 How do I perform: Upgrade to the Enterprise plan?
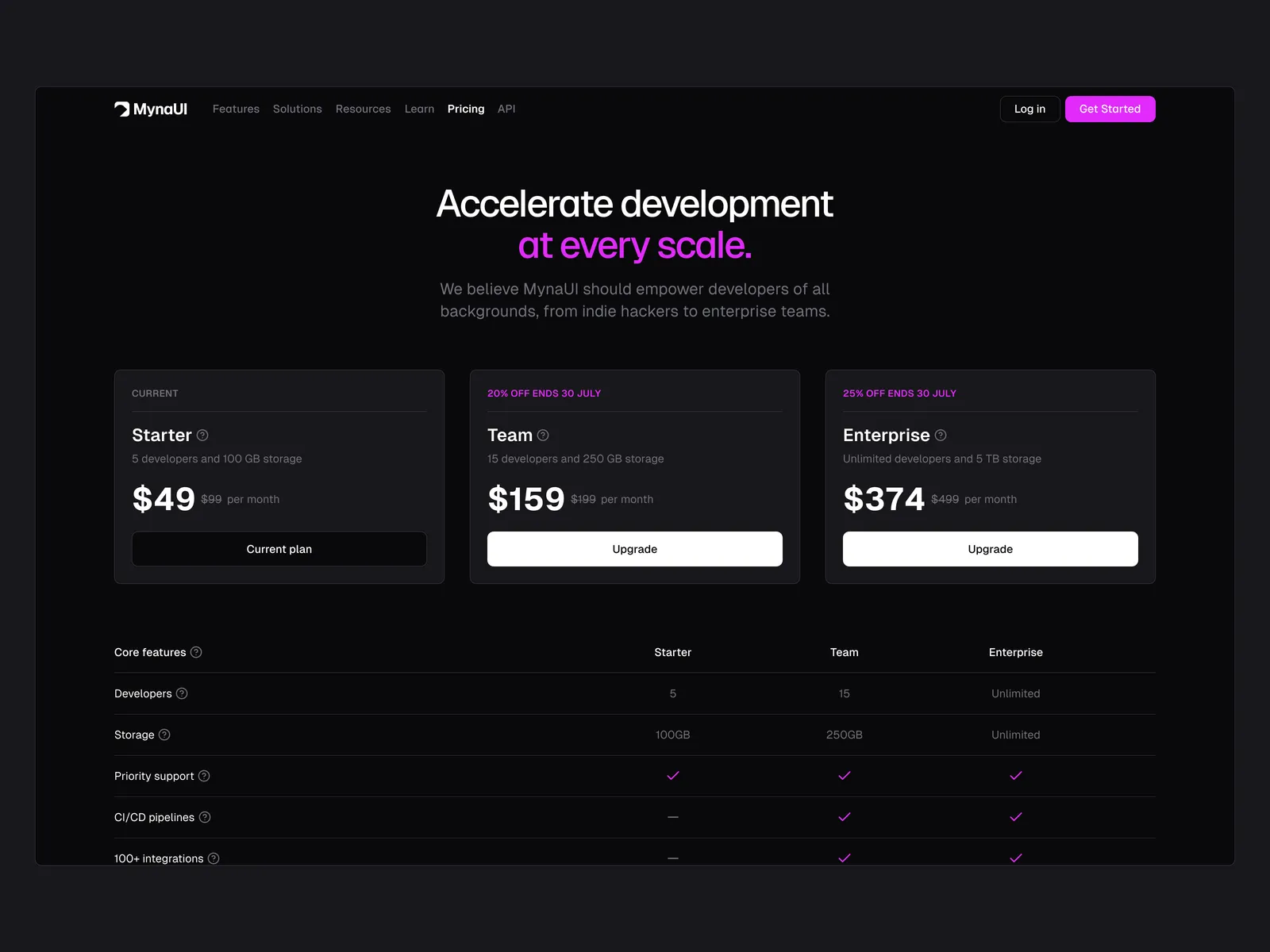pos(990,549)
